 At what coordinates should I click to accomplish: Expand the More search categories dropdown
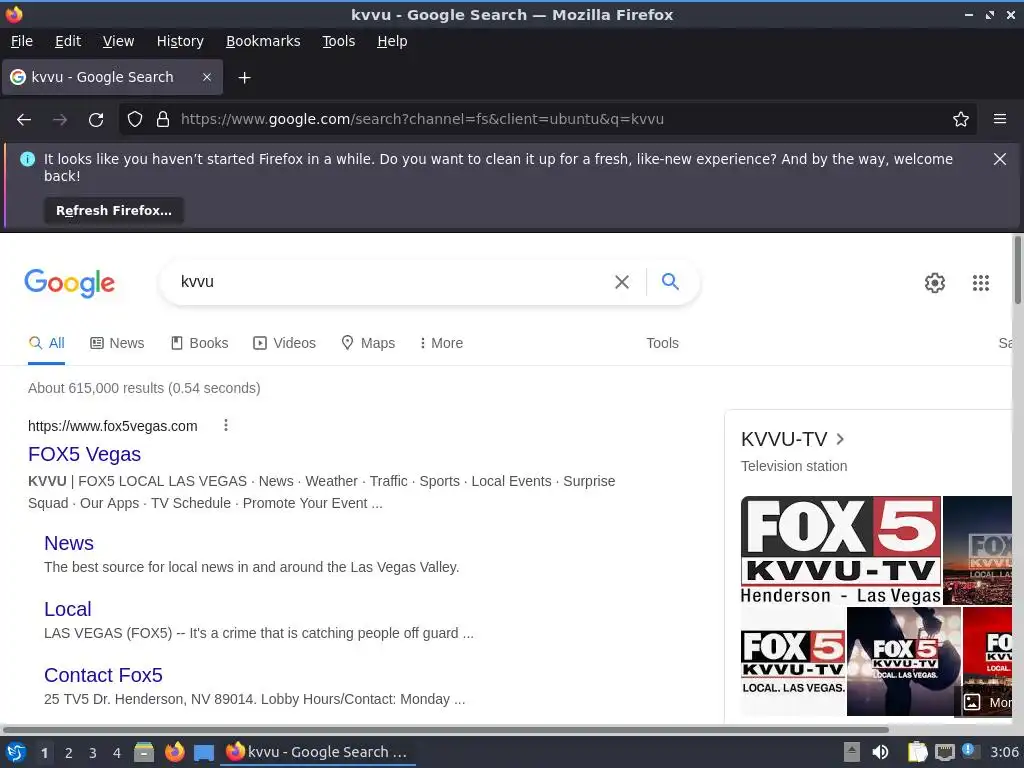click(441, 343)
